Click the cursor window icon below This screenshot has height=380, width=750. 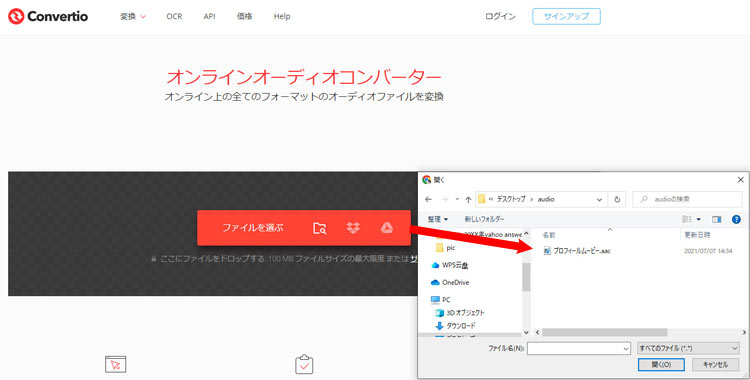(115, 365)
